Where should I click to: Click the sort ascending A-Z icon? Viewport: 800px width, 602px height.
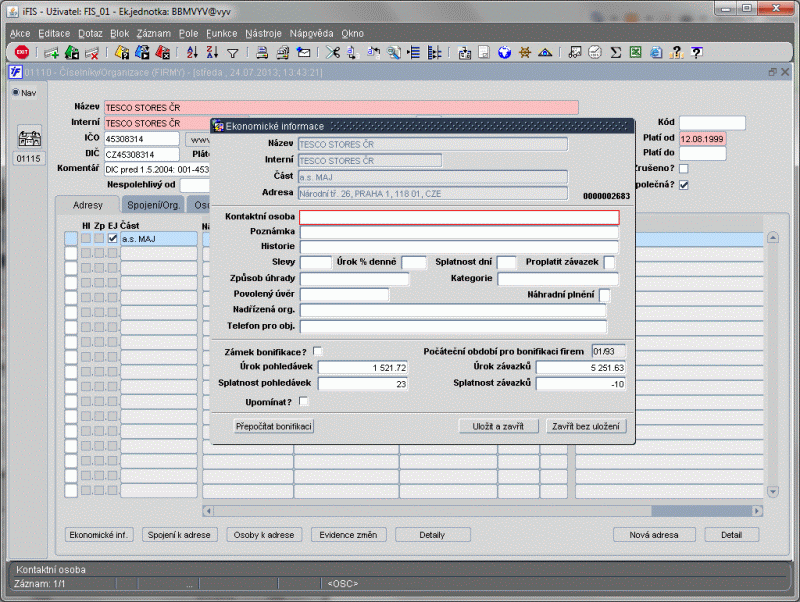[x=192, y=52]
